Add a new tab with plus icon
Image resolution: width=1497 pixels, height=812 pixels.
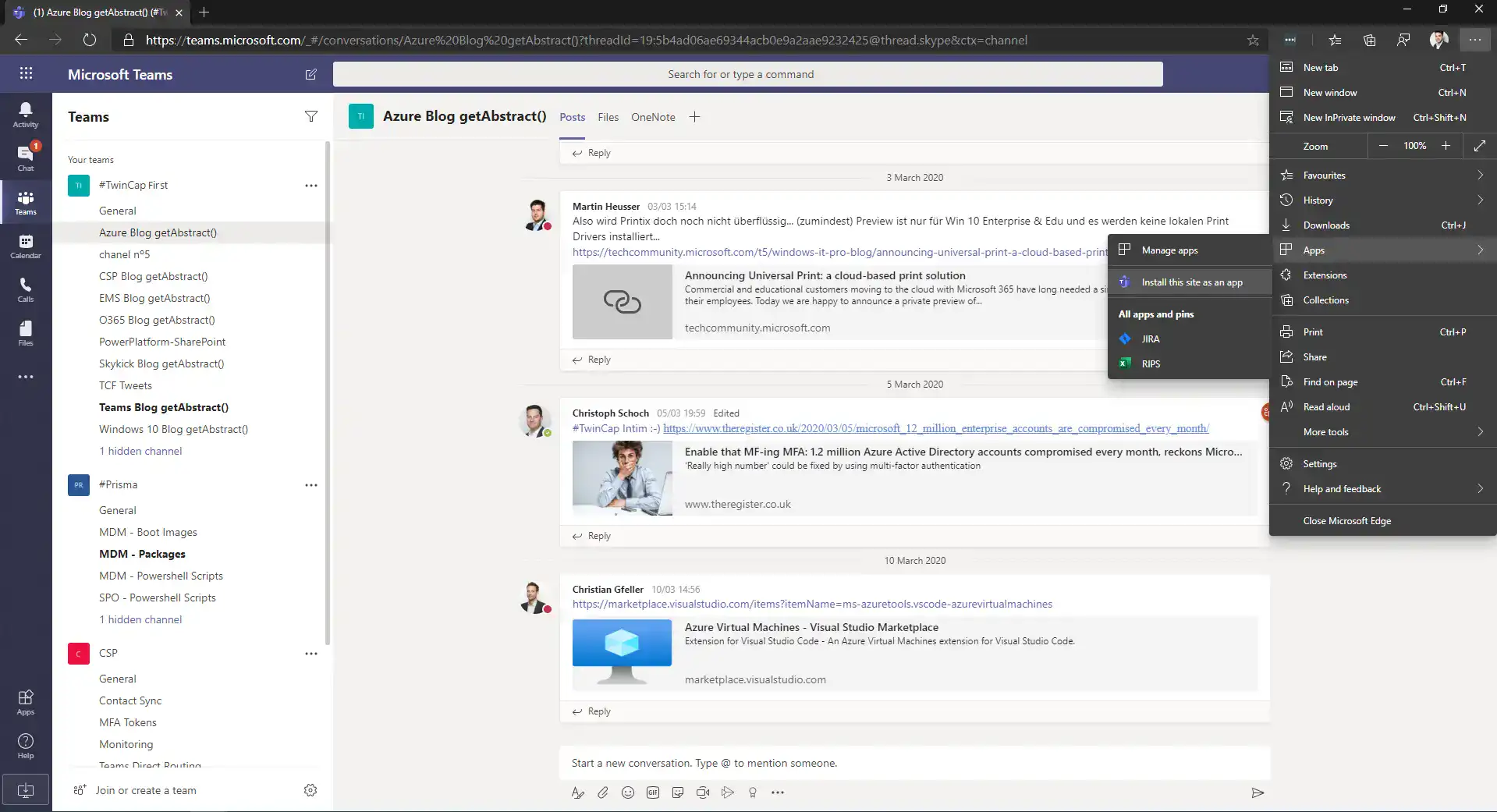[694, 117]
